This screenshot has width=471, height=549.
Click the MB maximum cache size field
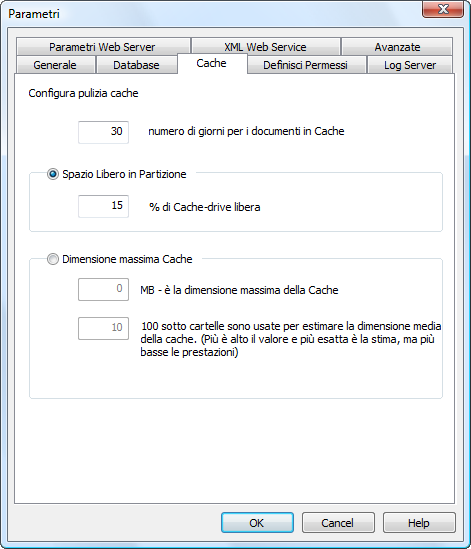103,289
